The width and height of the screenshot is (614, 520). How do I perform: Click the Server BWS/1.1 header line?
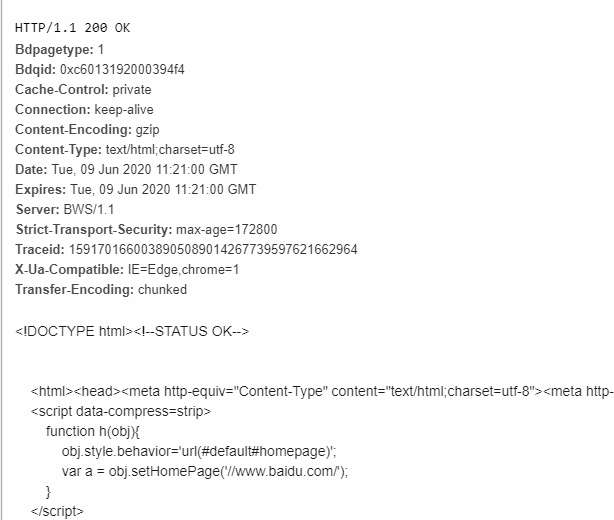pyautogui.click(x=65, y=209)
